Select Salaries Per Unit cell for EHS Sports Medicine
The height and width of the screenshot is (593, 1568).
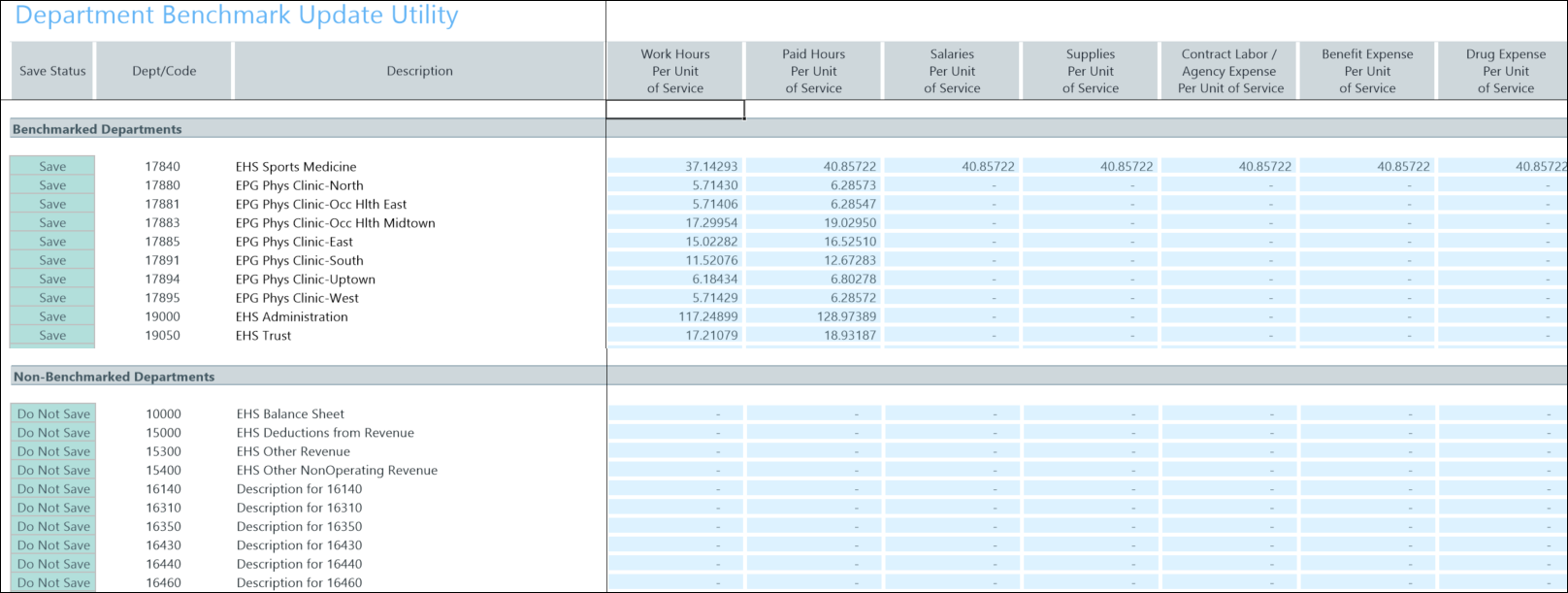[952, 167]
